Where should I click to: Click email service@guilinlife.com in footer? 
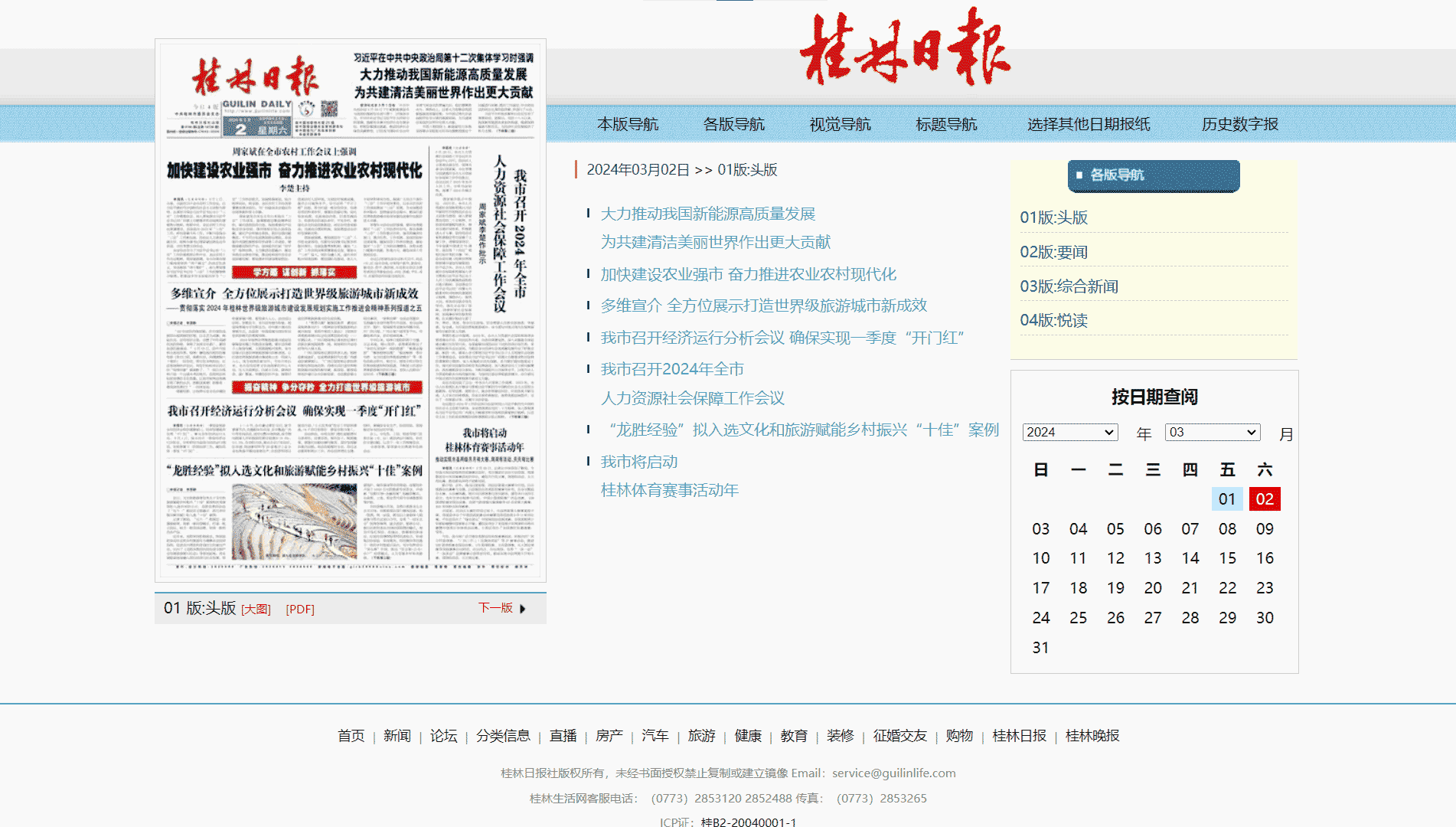[894, 773]
